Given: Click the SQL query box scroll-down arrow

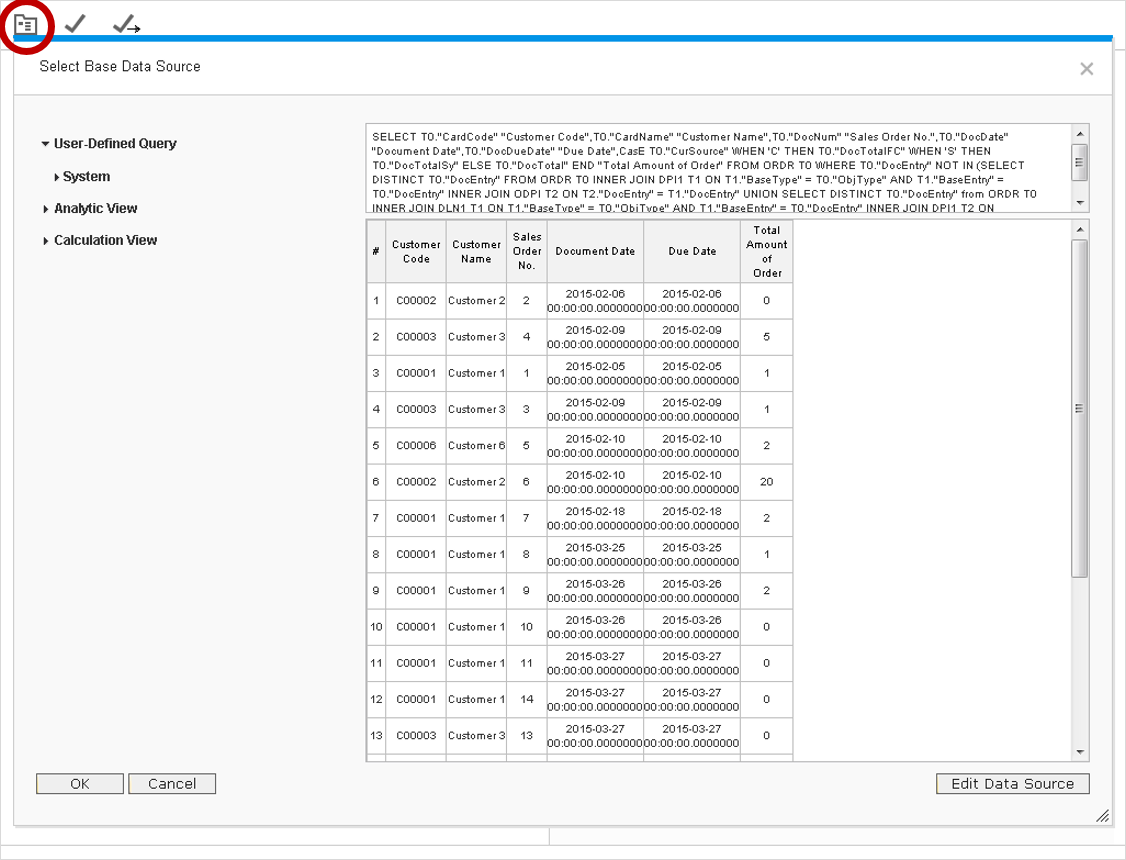Looking at the screenshot, I should point(1079,202).
